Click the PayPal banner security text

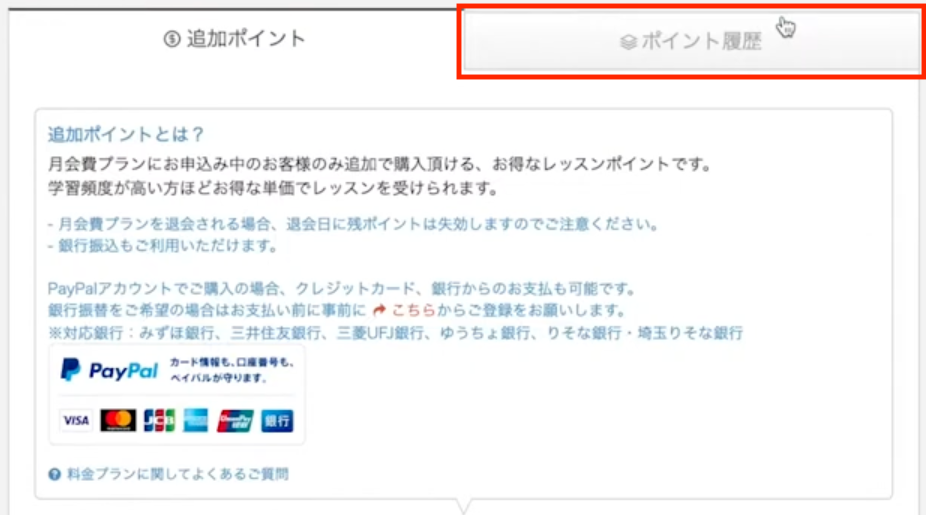click(x=232, y=370)
